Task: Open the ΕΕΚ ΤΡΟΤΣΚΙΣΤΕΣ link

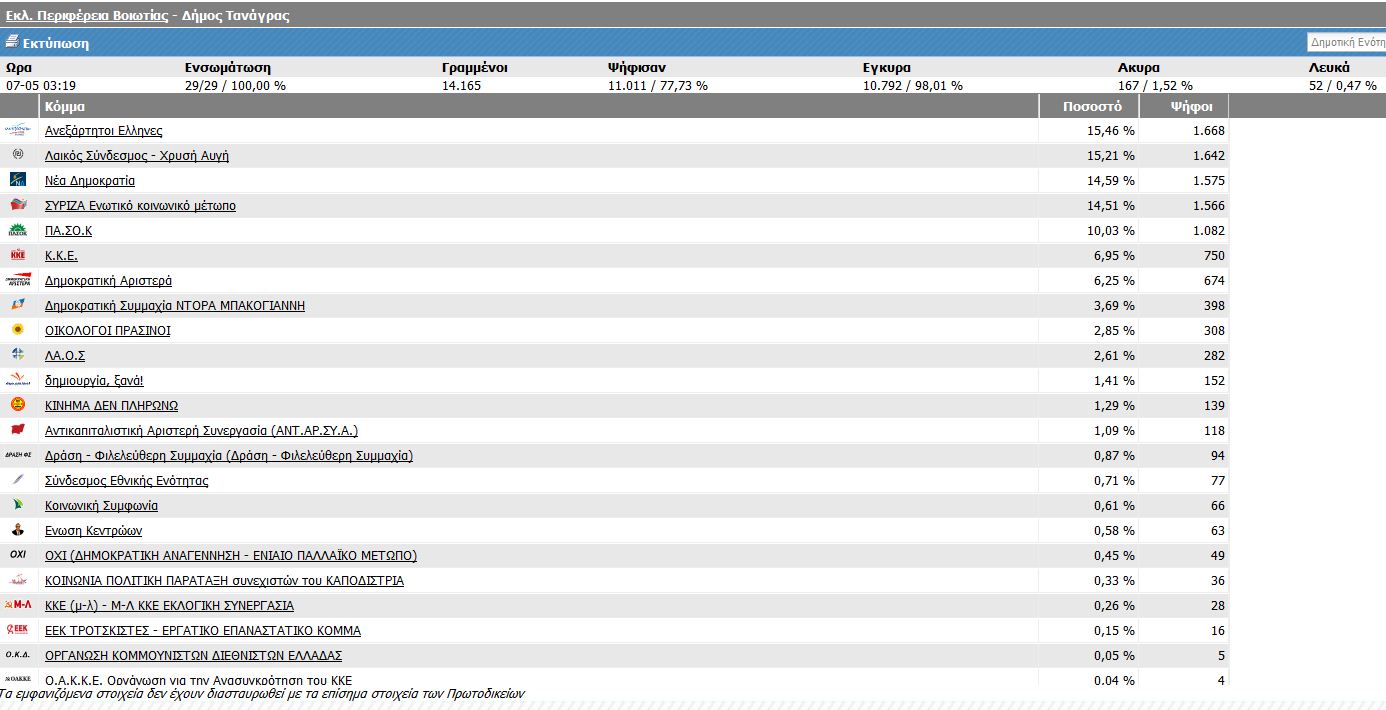Action: (x=203, y=631)
